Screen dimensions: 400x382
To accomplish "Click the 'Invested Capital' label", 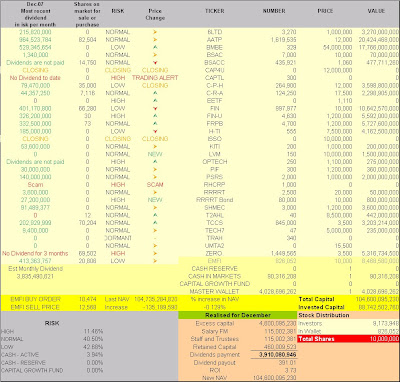I will 321,307.
